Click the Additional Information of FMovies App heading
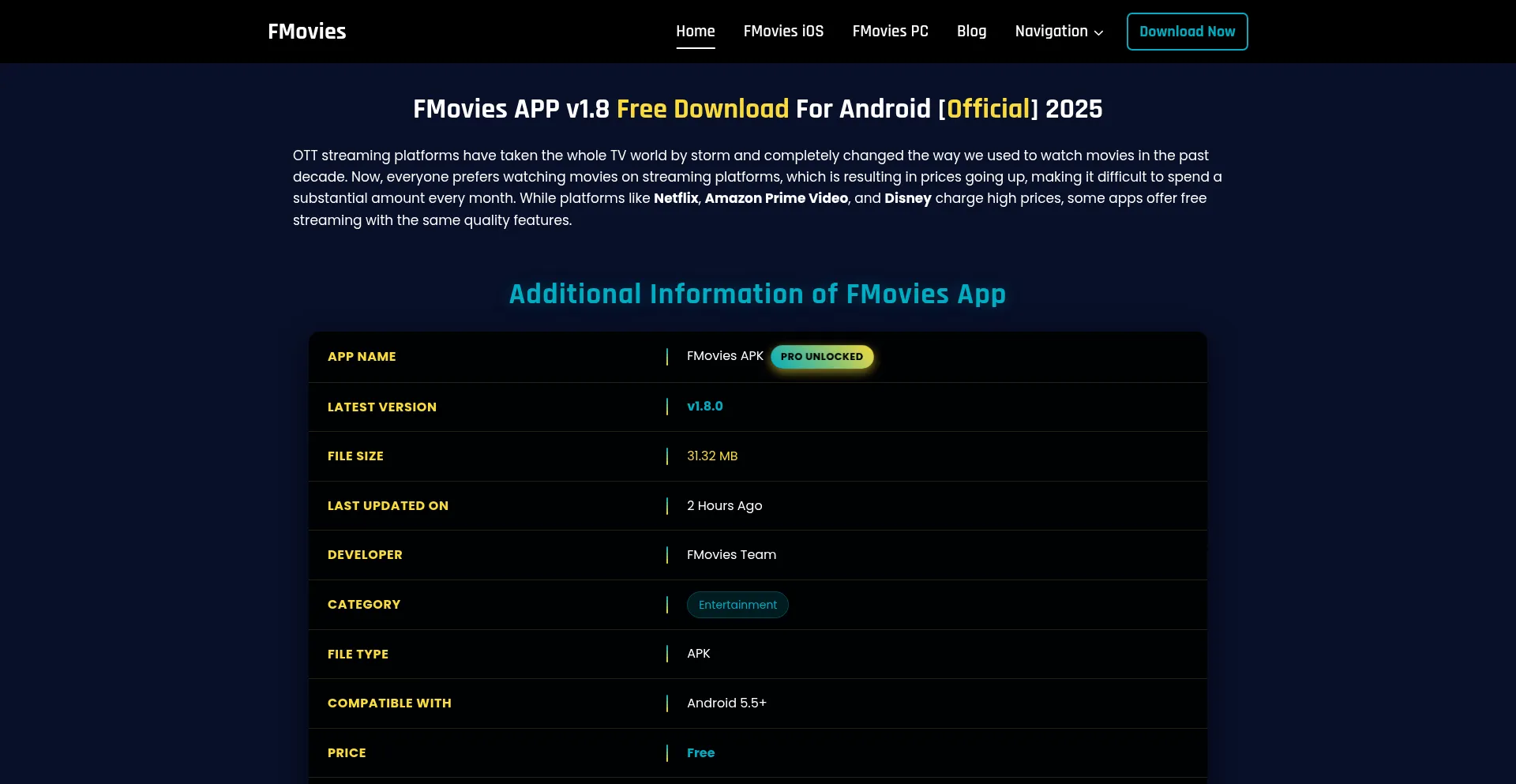The image size is (1516, 784). [x=757, y=294]
